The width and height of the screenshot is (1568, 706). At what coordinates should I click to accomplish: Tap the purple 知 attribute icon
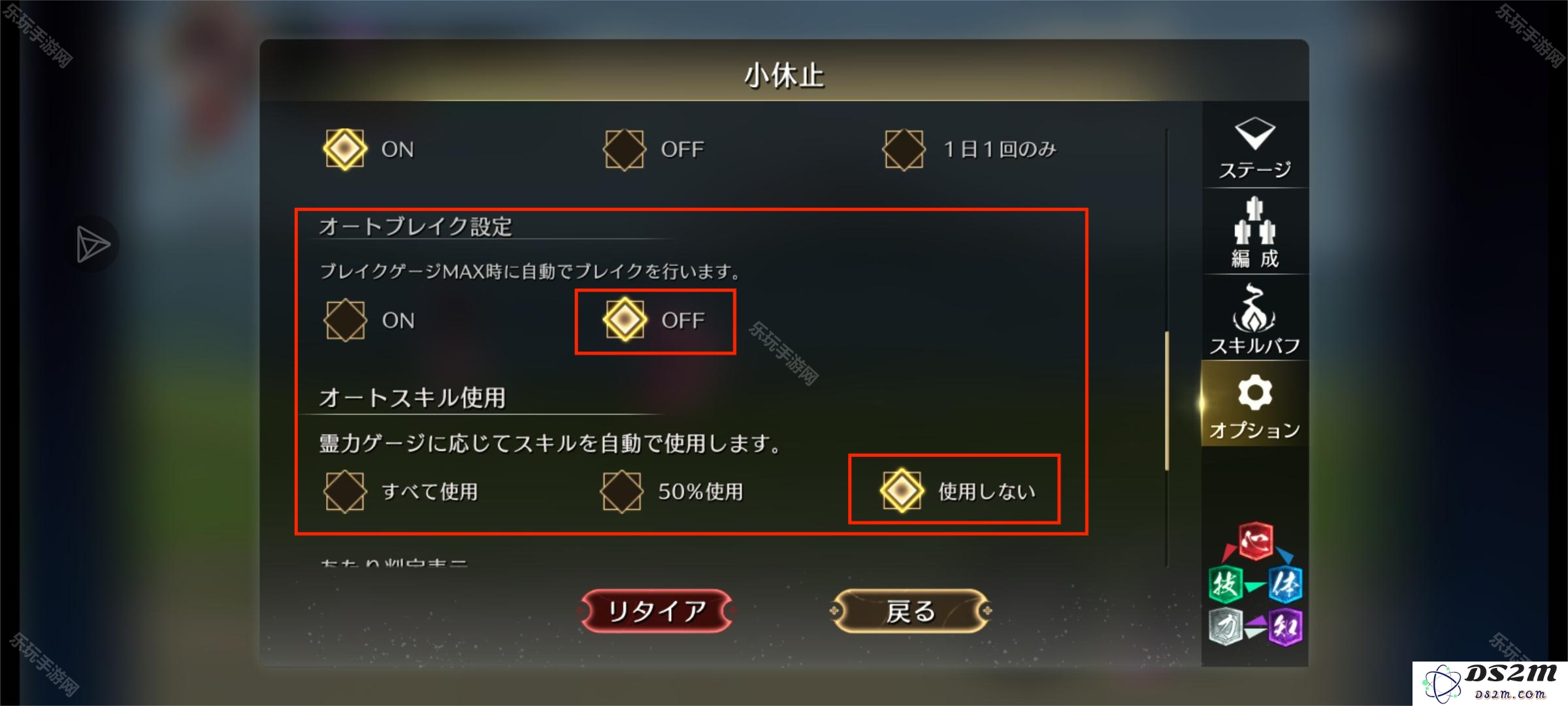coord(1285,626)
